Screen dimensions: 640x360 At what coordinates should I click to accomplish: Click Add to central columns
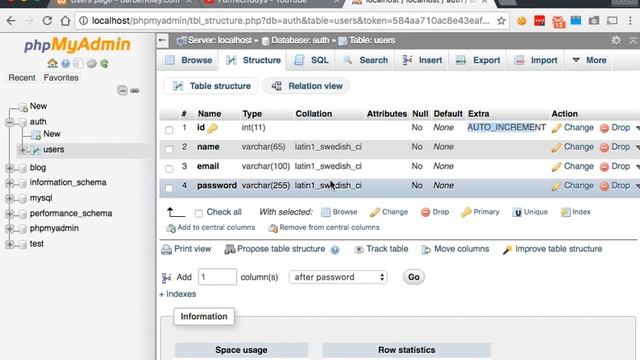click(x=210, y=227)
